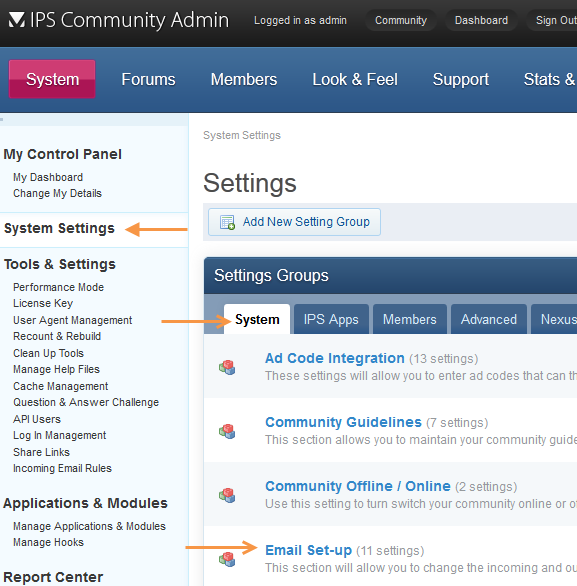This screenshot has height=586, width=577.
Task: Select the Nexus settings group tab
Action: point(554,319)
